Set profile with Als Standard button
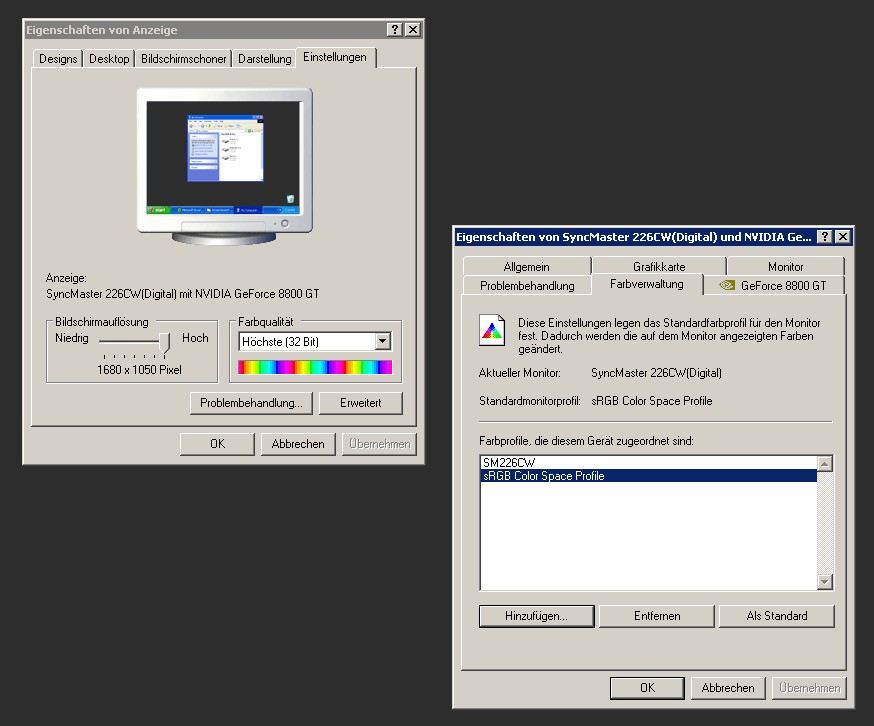 (x=776, y=616)
